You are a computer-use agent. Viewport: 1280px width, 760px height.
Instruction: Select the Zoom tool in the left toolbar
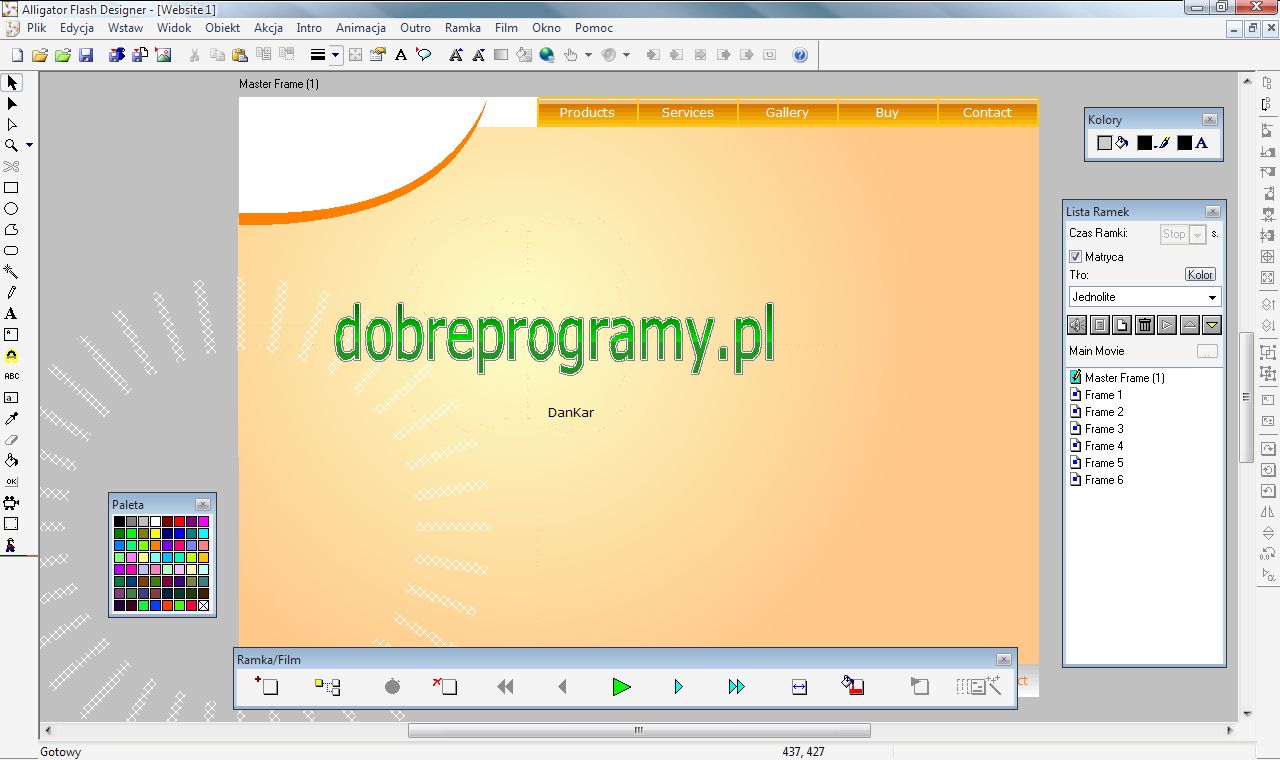[x=12, y=145]
